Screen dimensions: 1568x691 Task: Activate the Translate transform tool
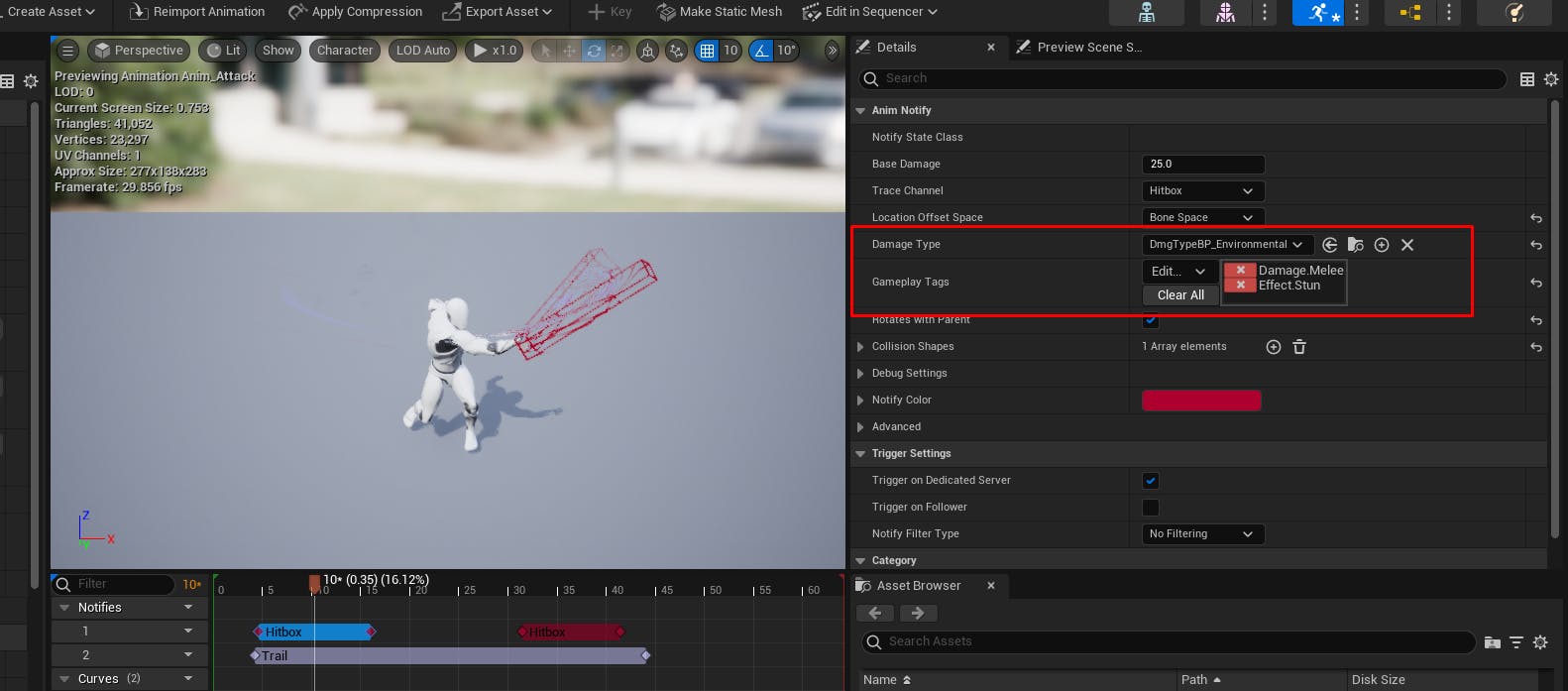tap(569, 51)
